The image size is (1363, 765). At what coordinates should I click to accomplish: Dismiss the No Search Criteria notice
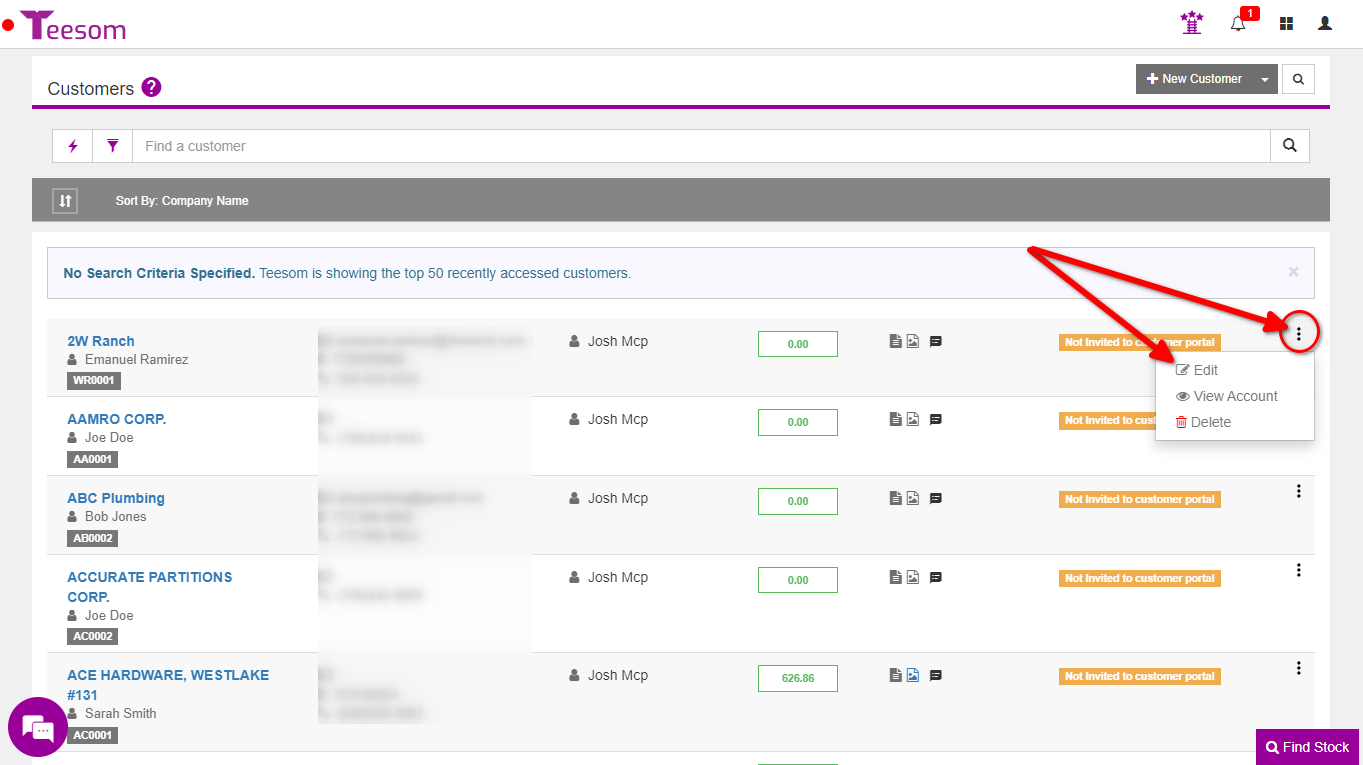coord(1293,272)
